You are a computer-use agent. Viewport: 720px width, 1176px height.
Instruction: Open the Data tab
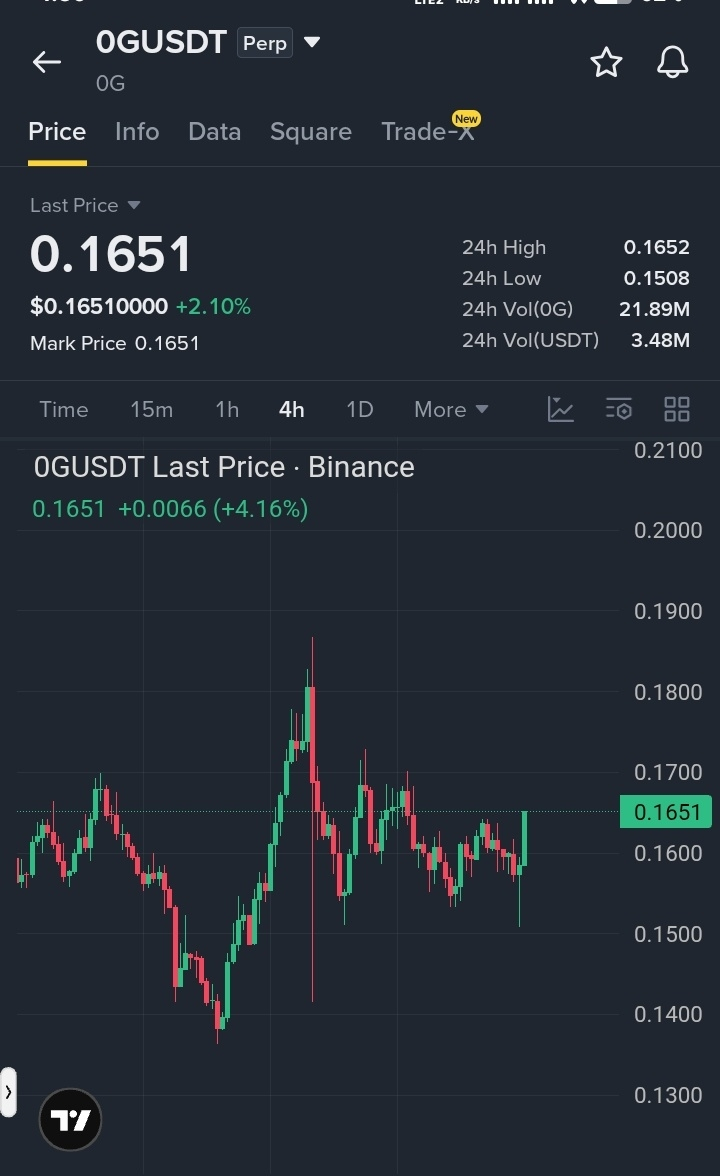point(214,132)
